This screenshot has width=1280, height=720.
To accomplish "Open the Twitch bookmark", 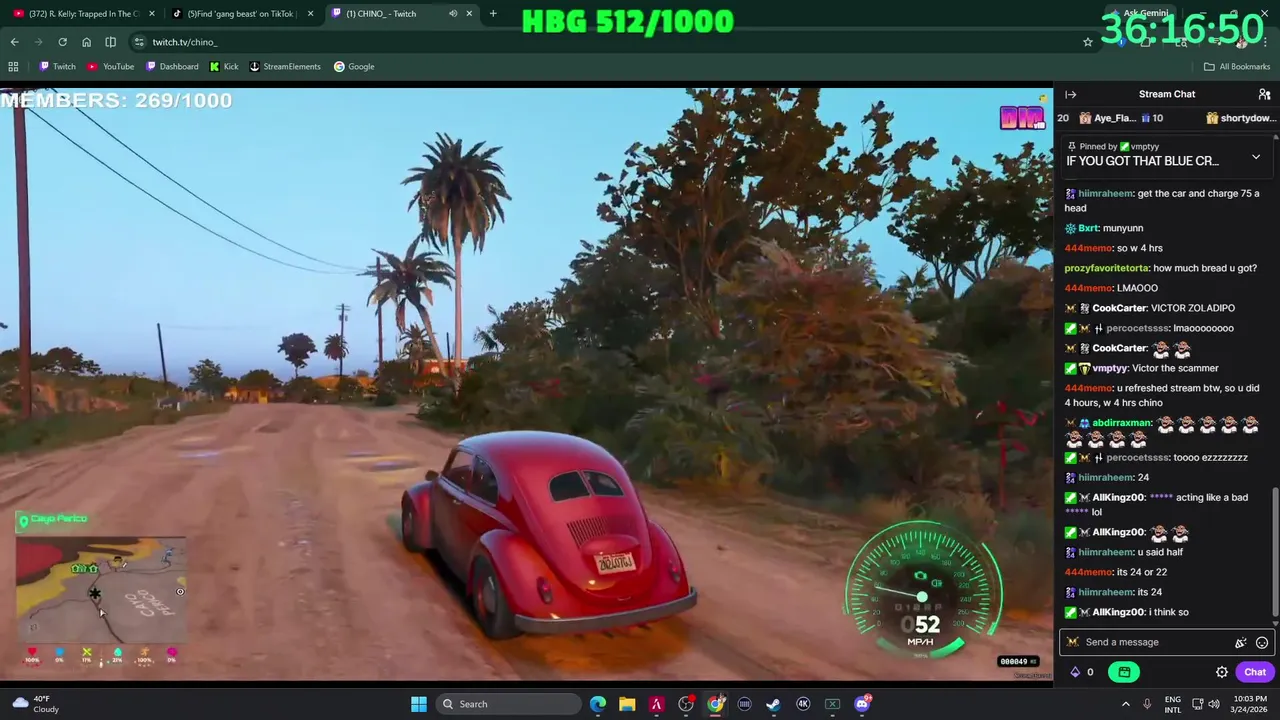I will click(57, 67).
